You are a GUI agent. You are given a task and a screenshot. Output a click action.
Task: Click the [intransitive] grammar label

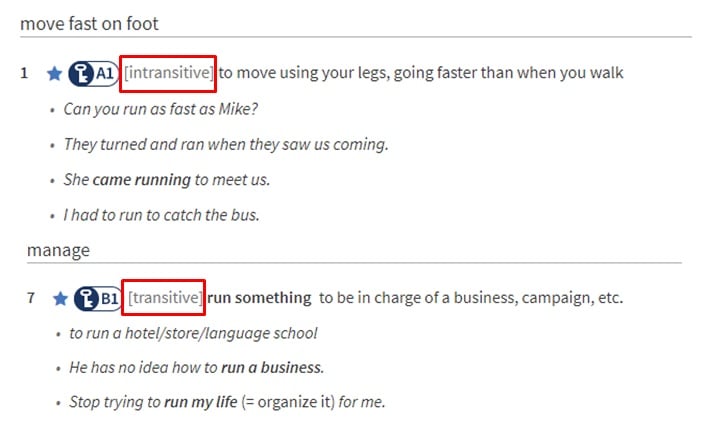pyautogui.click(x=168, y=72)
